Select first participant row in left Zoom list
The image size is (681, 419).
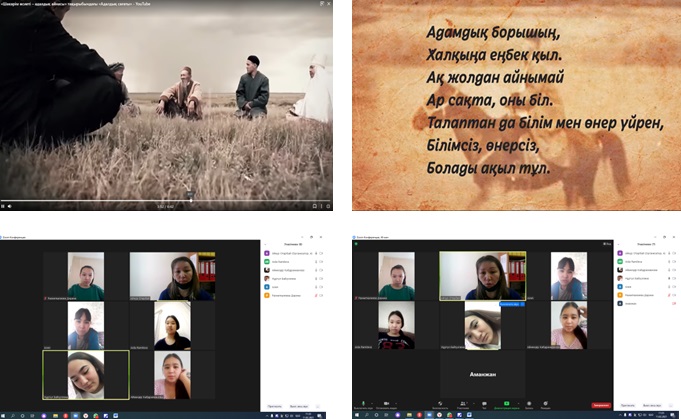pyautogui.click(x=294, y=253)
